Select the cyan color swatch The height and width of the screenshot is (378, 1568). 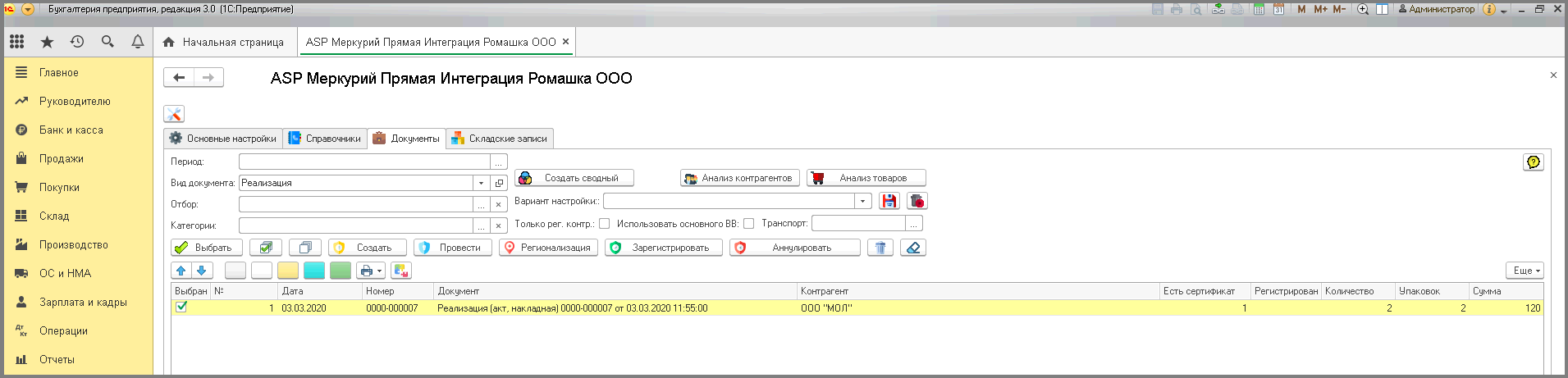[x=314, y=271]
